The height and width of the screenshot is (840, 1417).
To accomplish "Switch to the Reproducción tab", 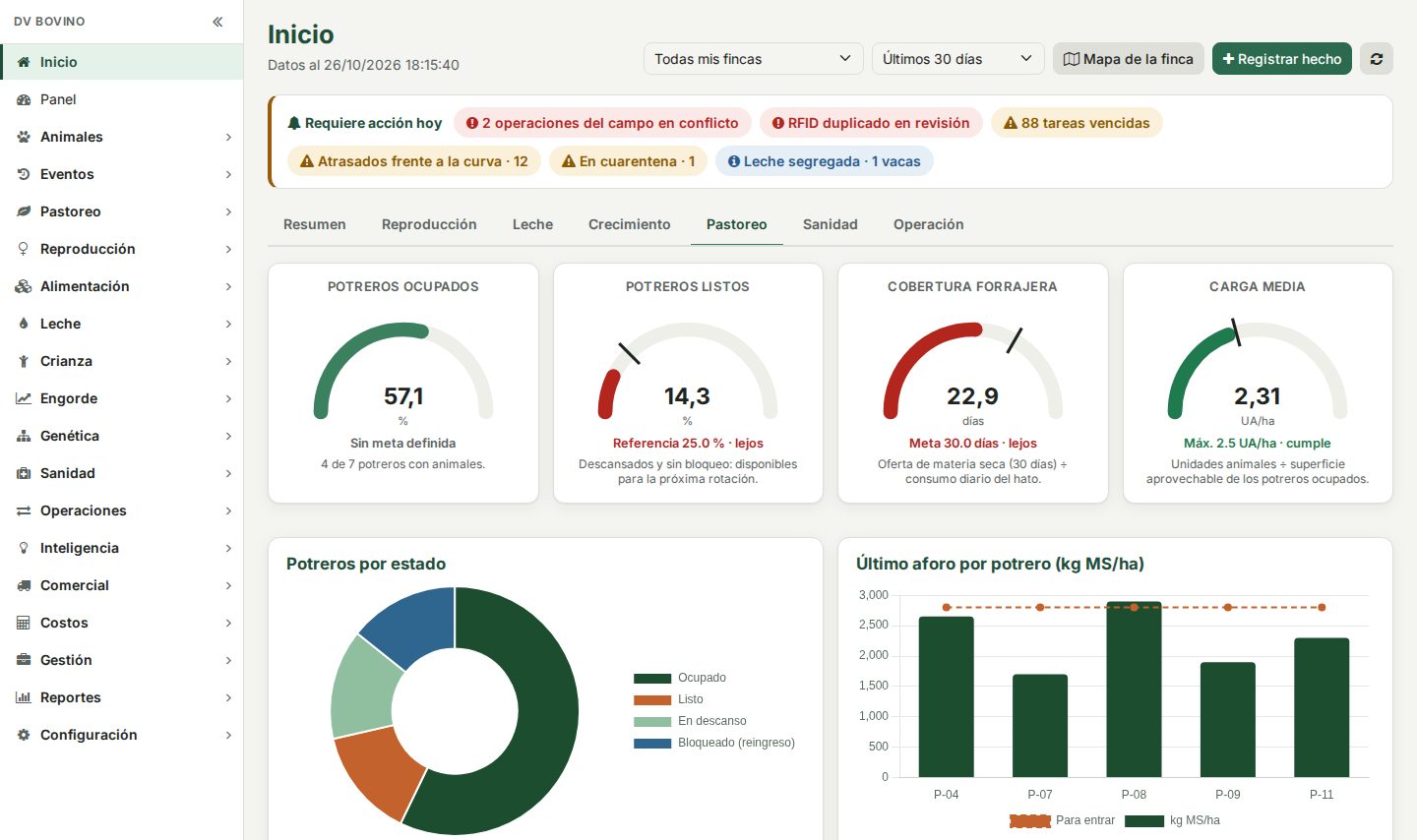I will (429, 224).
